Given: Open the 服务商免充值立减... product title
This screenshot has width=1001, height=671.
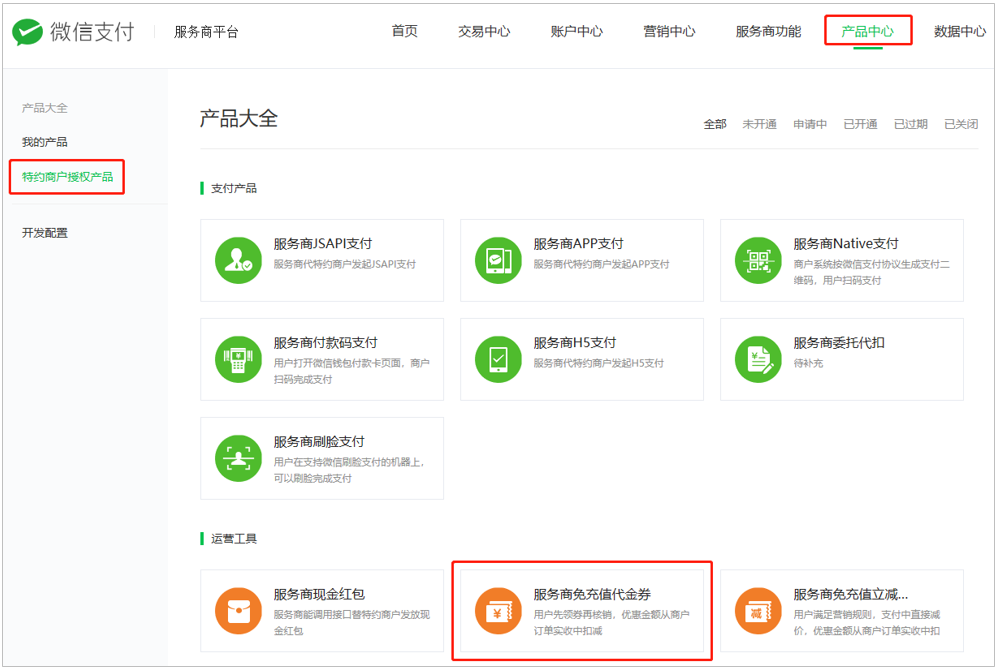Looking at the screenshot, I should pyautogui.click(x=851, y=594).
